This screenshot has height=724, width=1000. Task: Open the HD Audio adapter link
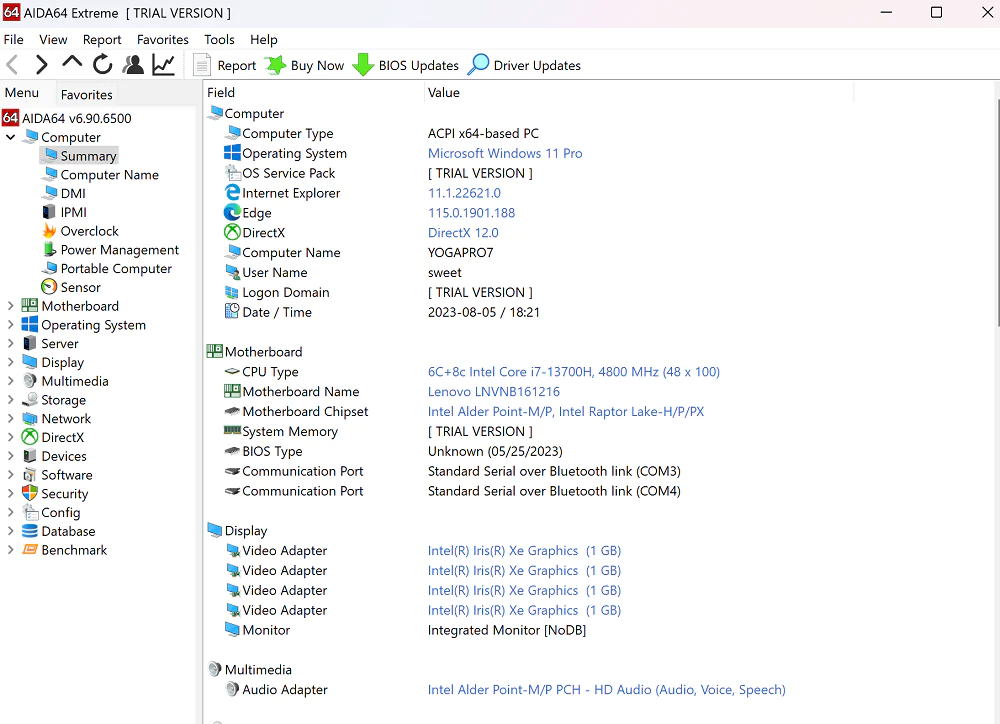(607, 690)
